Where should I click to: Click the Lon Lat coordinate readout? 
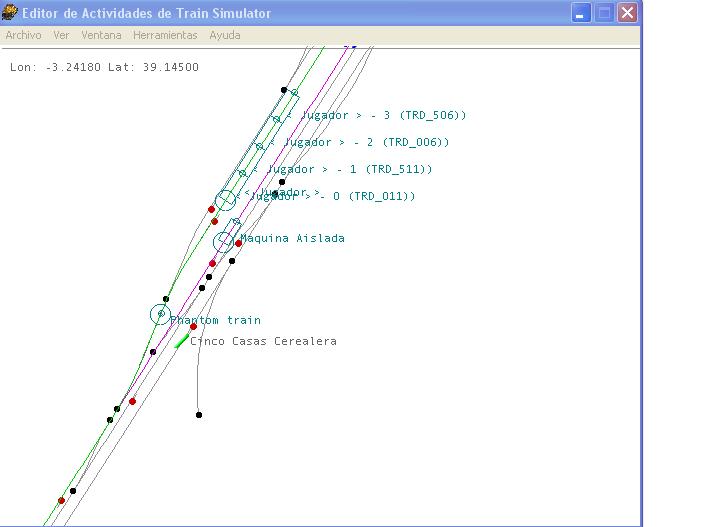click(104, 67)
